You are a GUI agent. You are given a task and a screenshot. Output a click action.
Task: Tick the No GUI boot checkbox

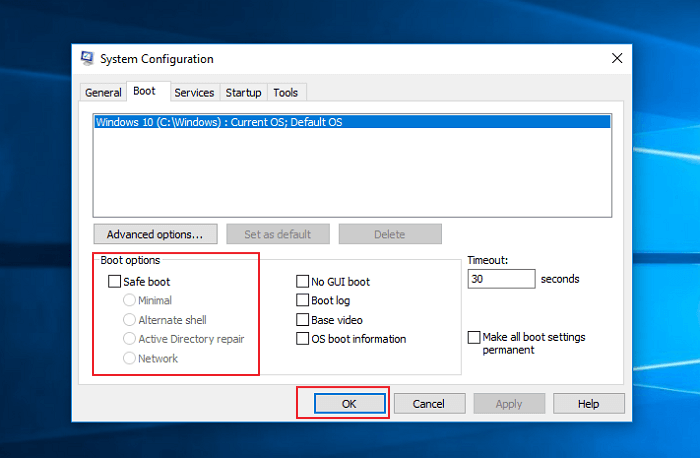tap(303, 282)
